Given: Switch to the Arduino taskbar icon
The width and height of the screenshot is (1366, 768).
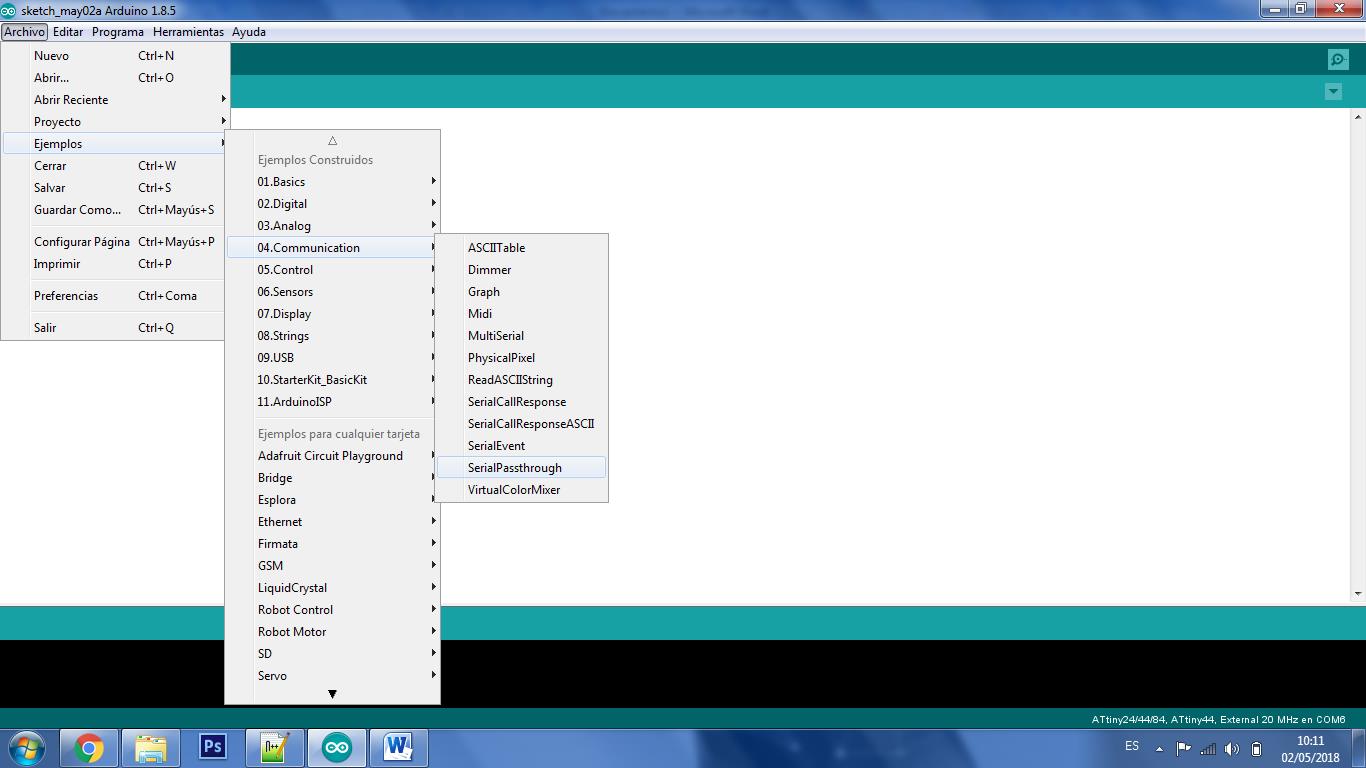Looking at the screenshot, I should (x=337, y=748).
